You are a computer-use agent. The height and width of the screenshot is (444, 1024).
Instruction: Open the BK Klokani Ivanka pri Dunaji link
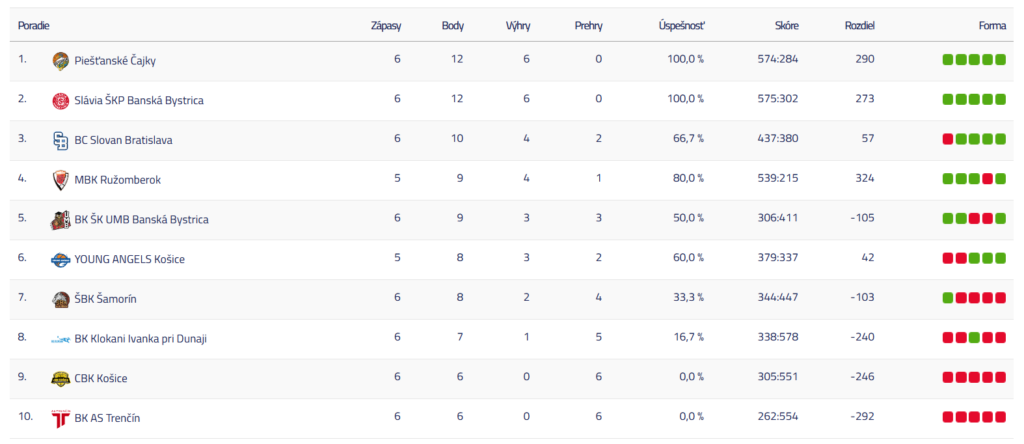click(x=141, y=339)
